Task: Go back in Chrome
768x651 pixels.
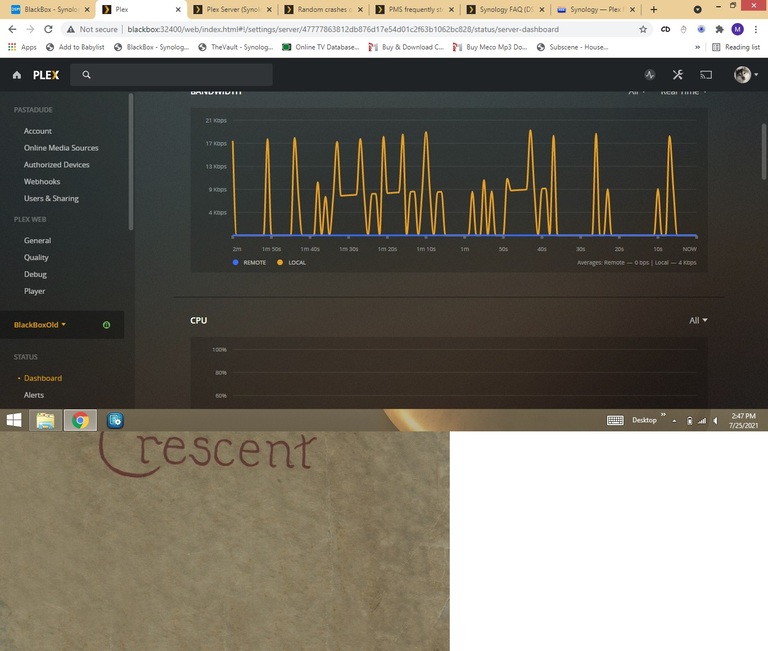Action: coord(12,29)
